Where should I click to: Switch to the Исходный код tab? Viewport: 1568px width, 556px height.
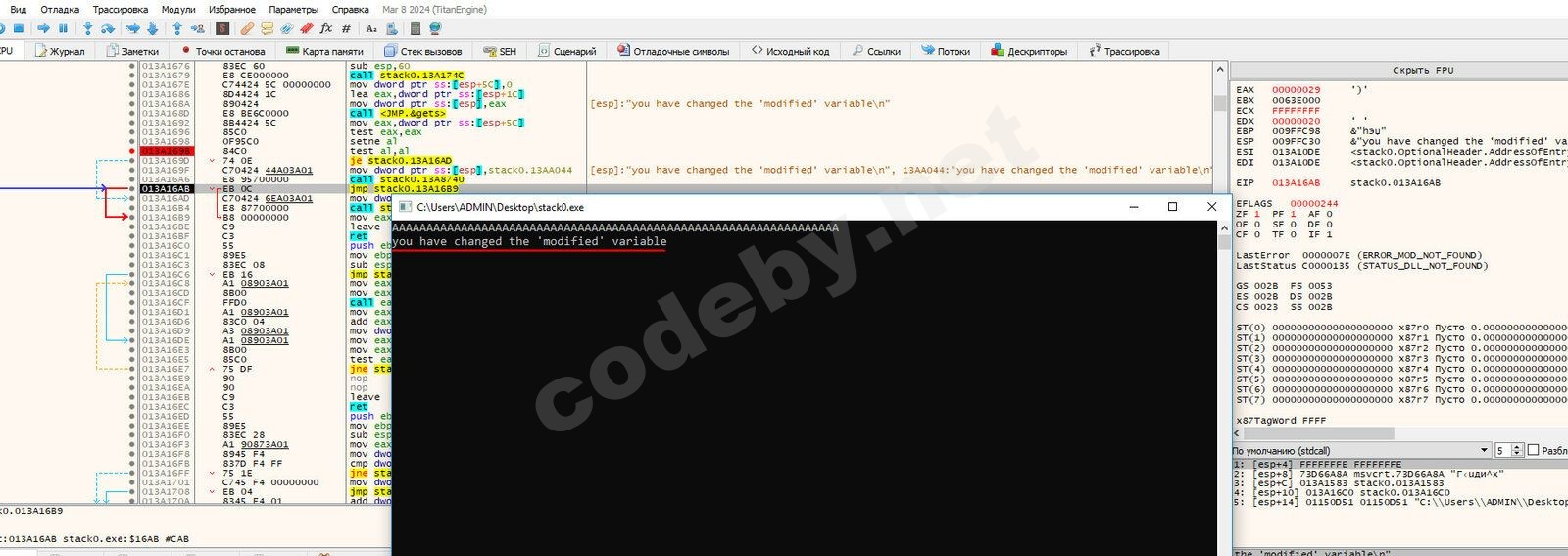[x=790, y=51]
